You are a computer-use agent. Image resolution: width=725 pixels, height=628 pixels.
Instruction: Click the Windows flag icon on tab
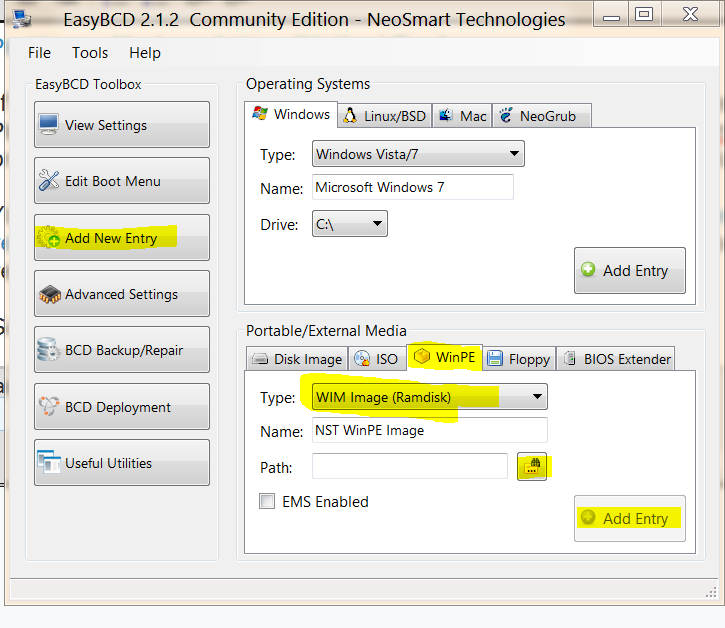260,113
